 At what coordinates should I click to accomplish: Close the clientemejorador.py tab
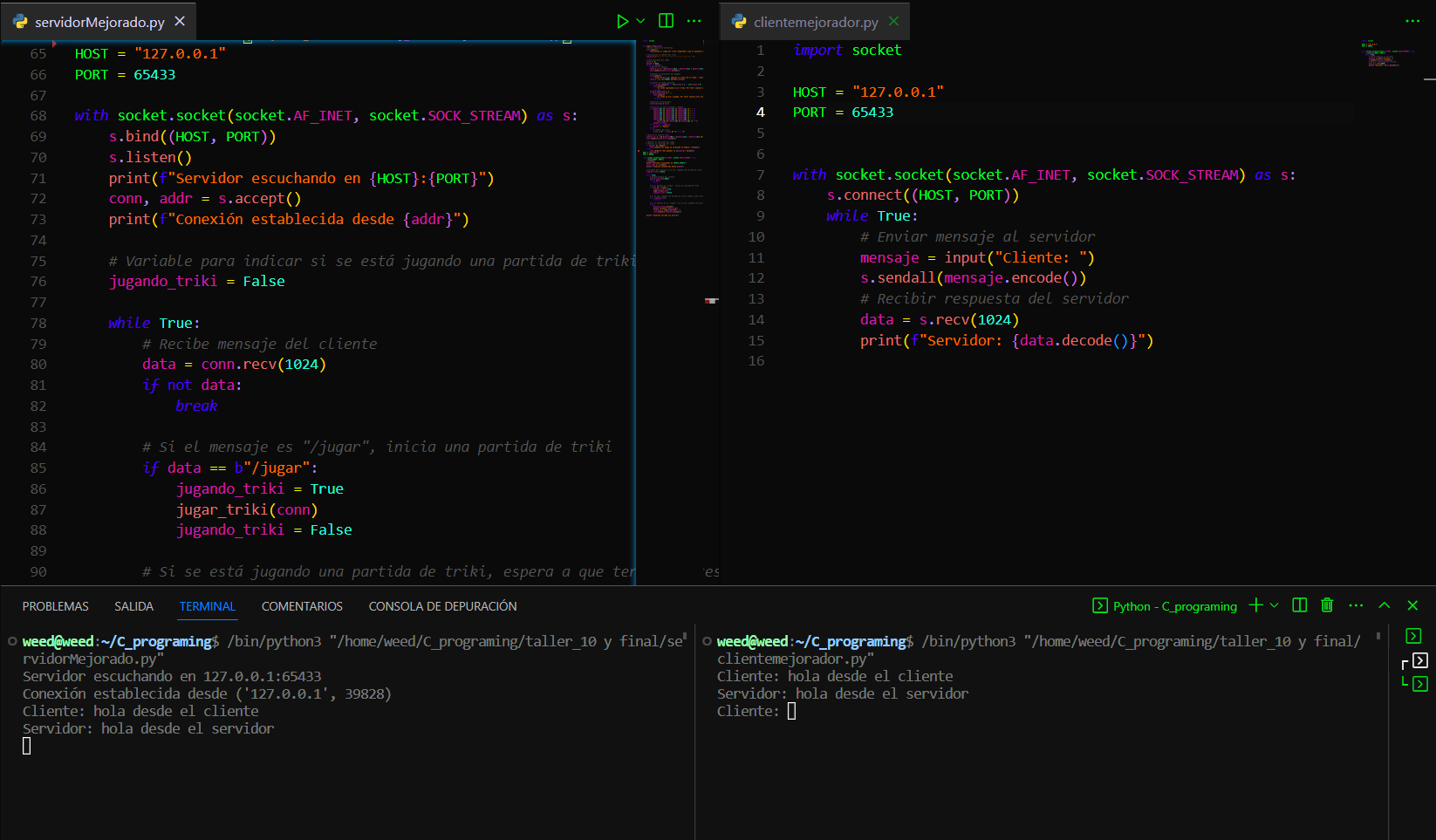point(893,21)
